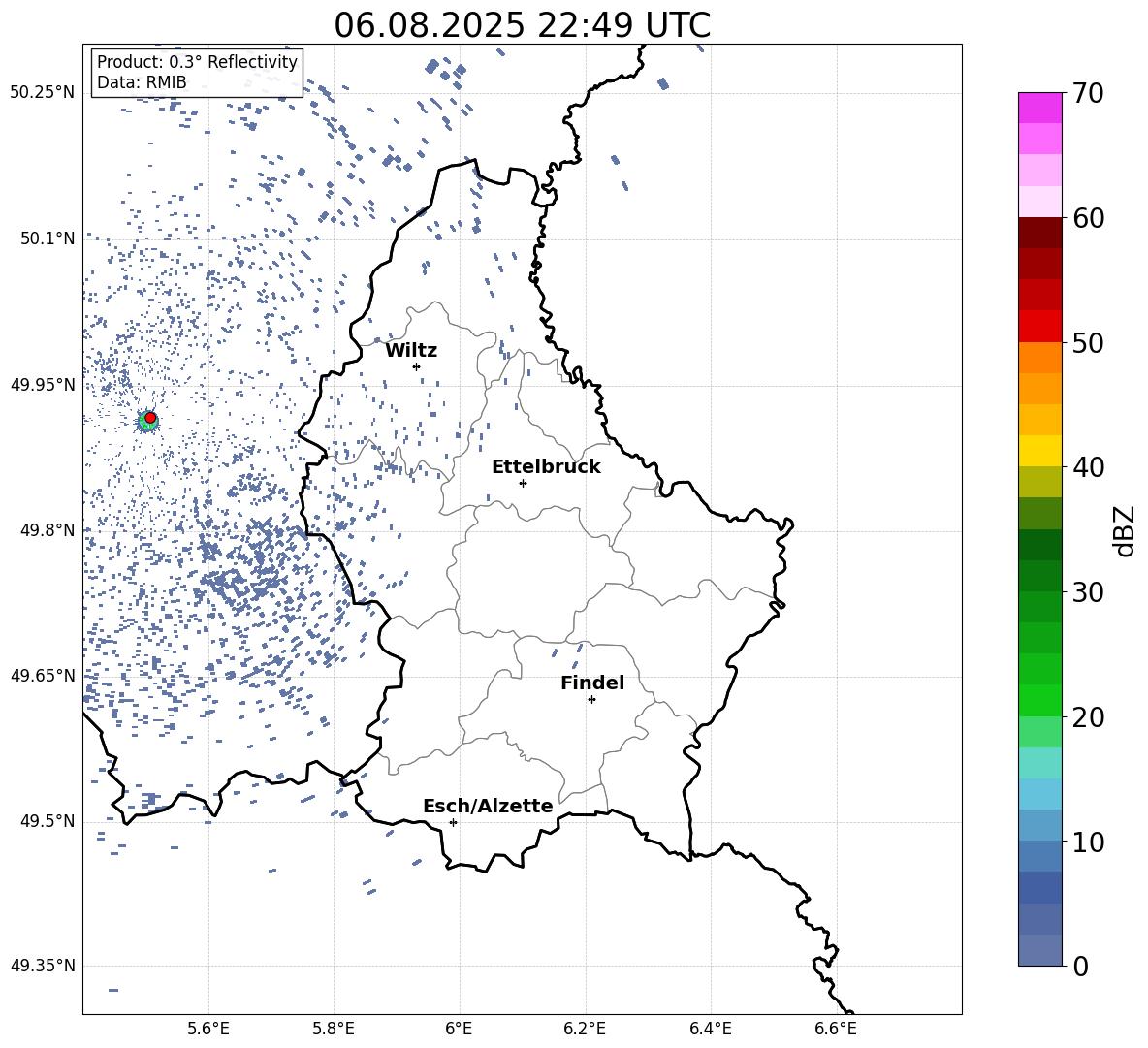Viewport: 1148px width, 1048px height.
Task: Click the colorbar tick value 40
Action: (x=1088, y=467)
